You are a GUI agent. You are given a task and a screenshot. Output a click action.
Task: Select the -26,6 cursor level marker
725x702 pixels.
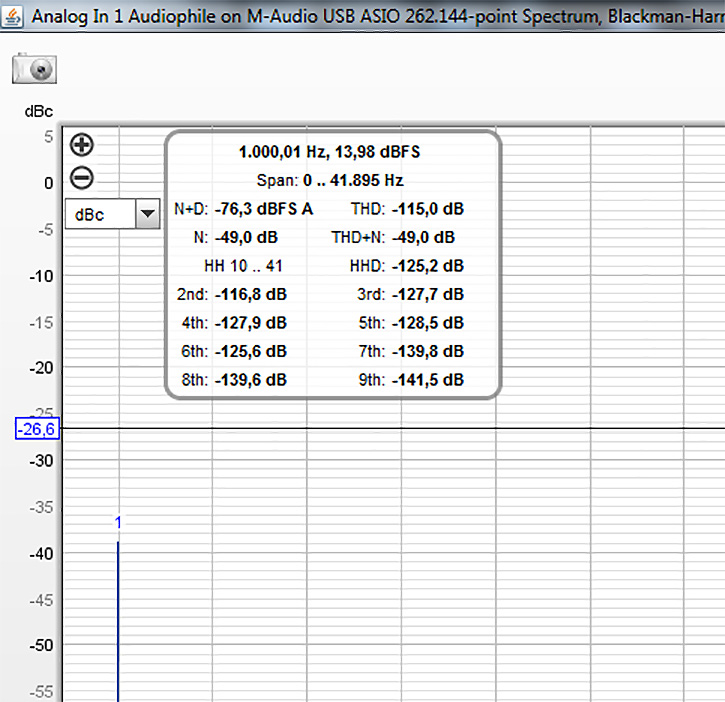(x=37, y=429)
